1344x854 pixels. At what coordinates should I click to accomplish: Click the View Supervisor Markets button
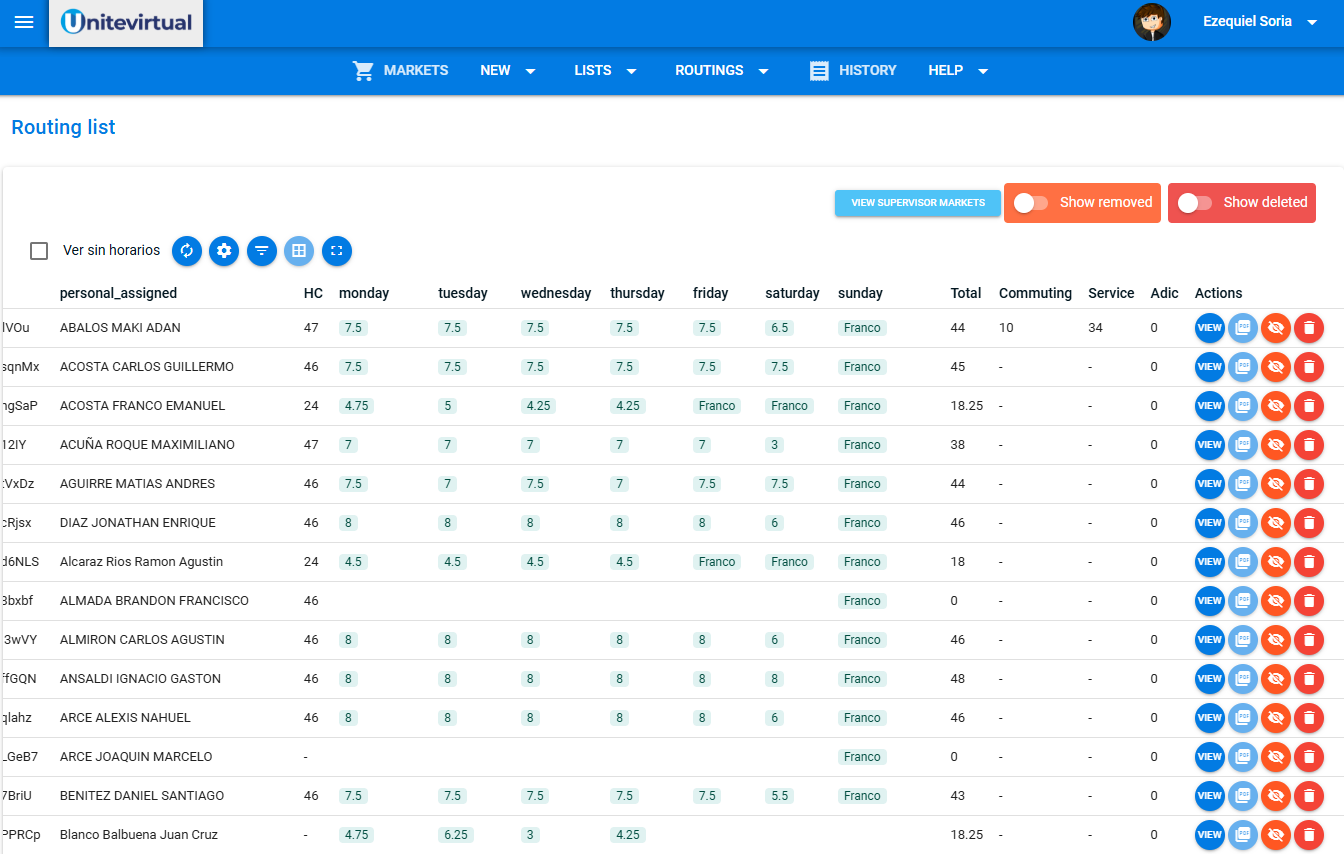[917, 203]
